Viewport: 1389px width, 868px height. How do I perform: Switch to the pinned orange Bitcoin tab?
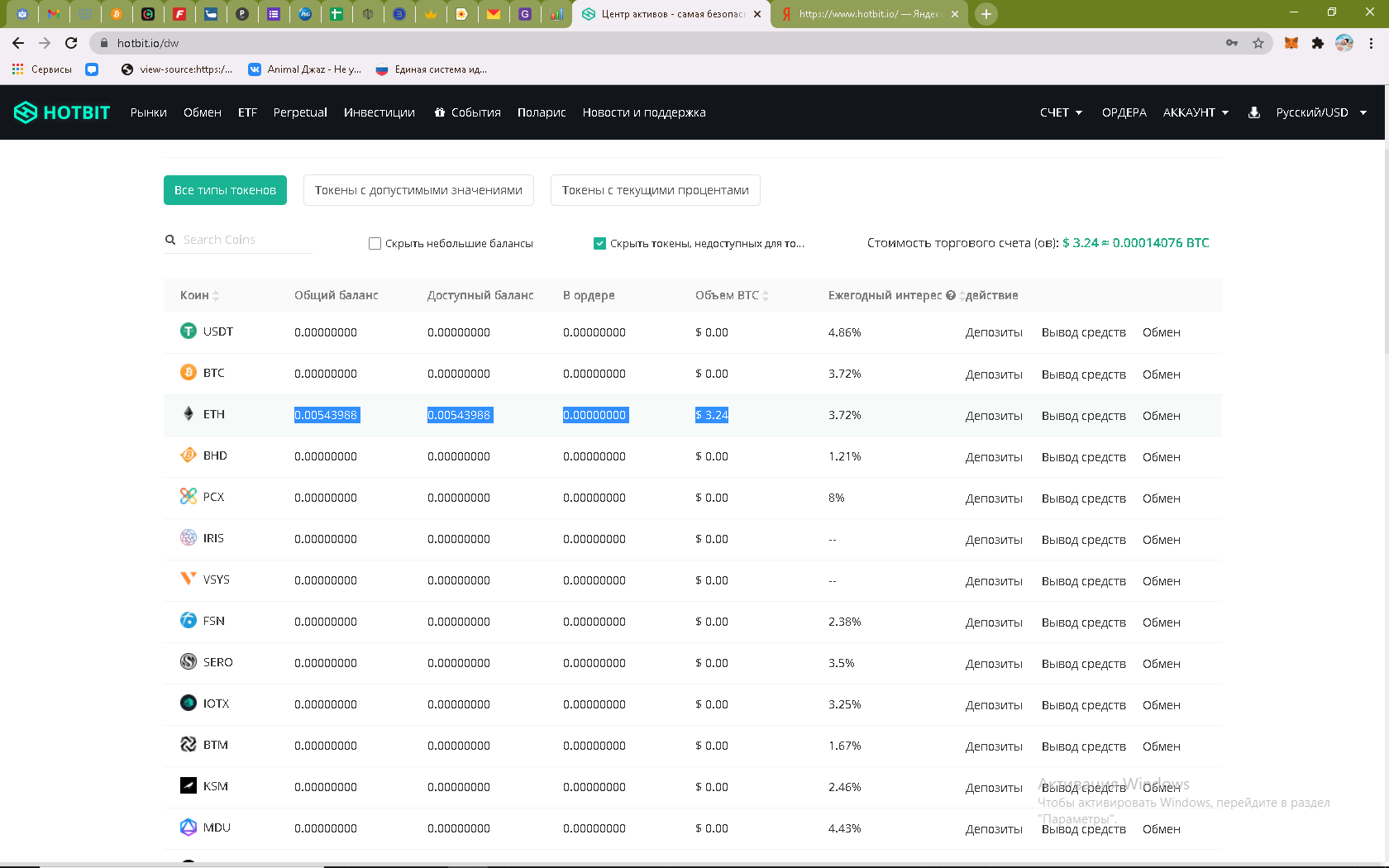(x=117, y=14)
